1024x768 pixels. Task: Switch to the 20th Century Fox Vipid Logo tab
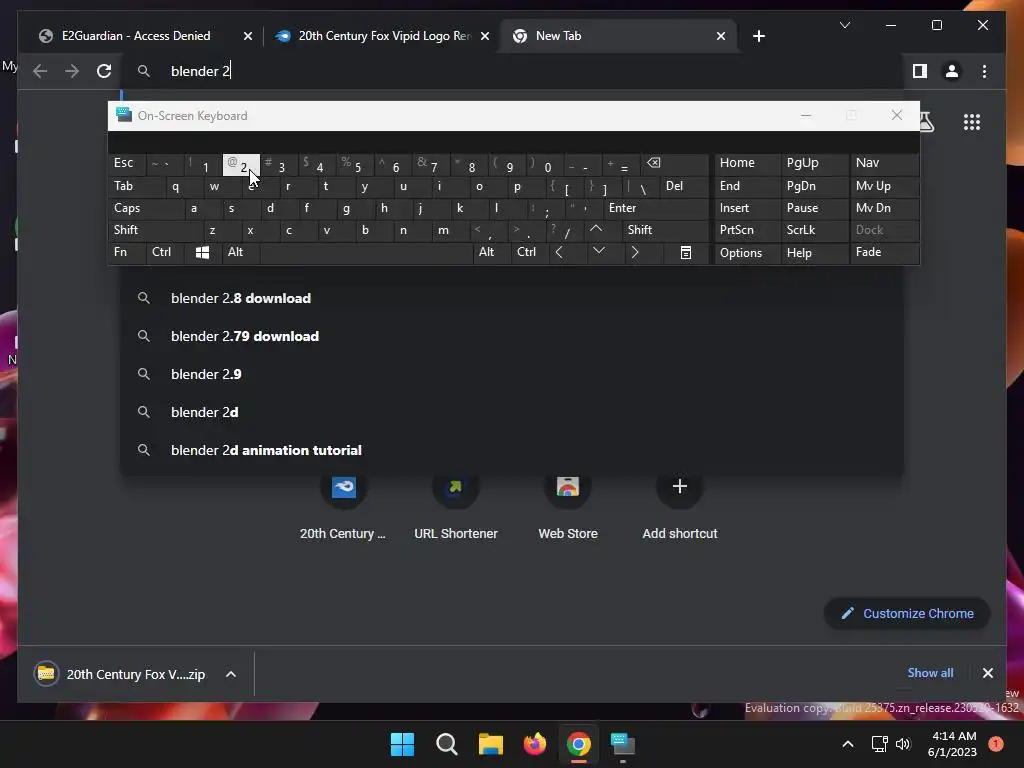(x=382, y=36)
